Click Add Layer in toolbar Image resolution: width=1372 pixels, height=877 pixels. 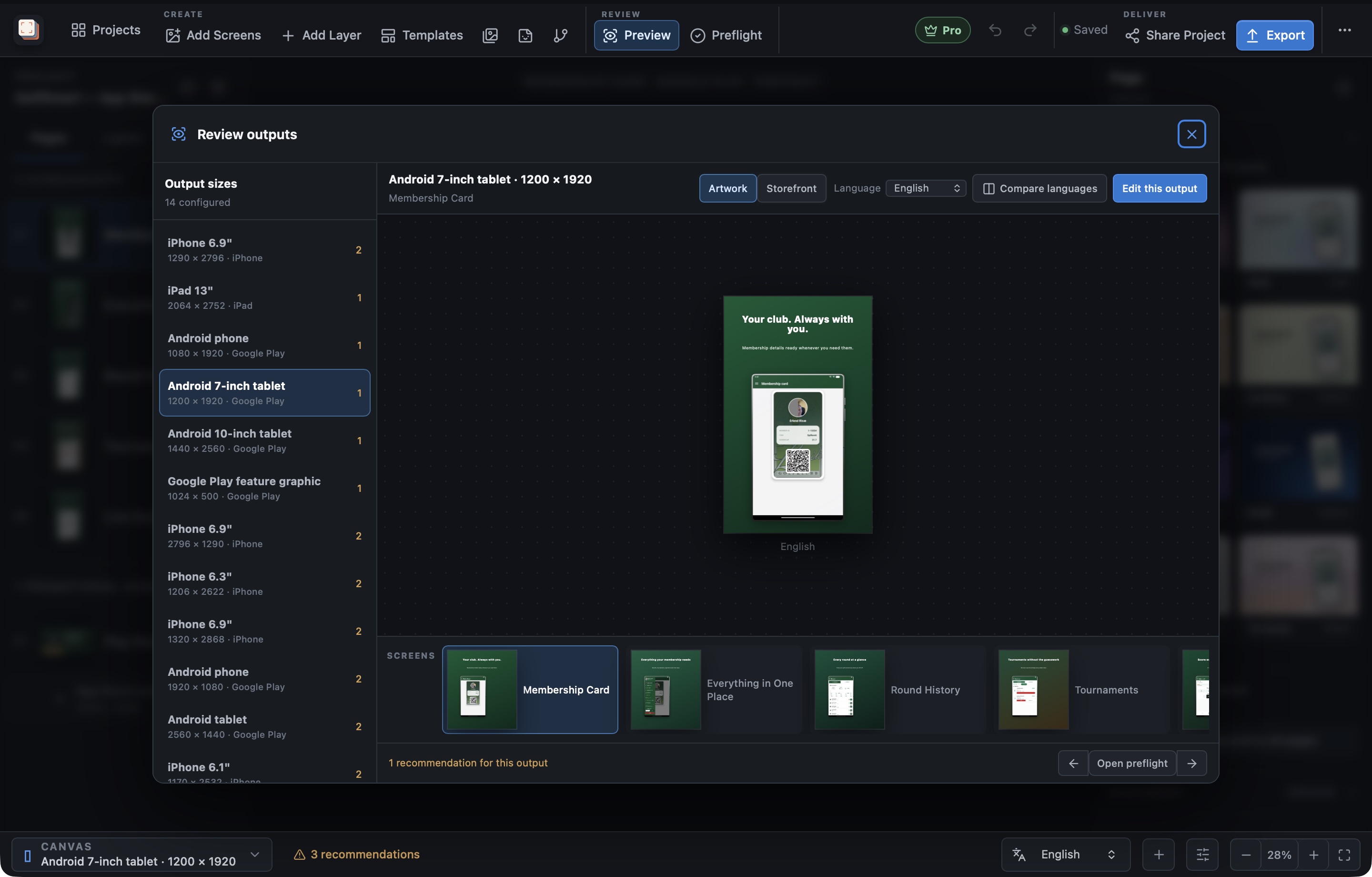click(322, 35)
